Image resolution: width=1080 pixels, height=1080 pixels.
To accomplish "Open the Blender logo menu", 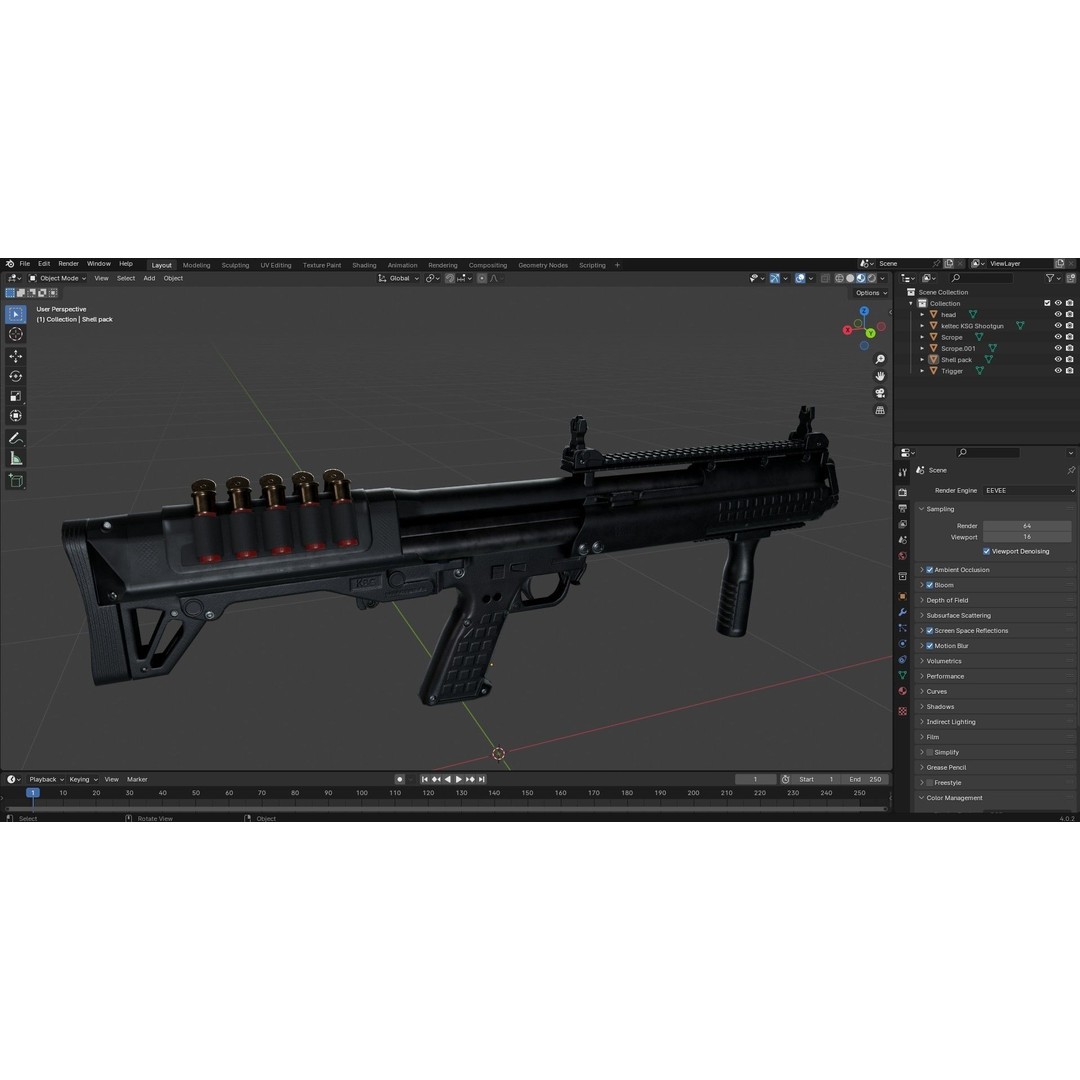I will 10,264.
